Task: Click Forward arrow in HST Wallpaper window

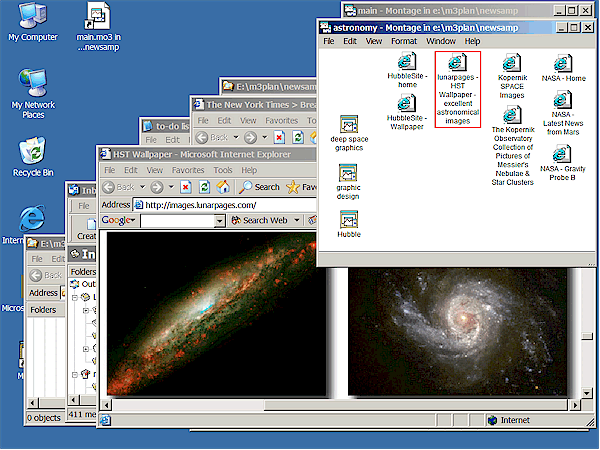Action: click(x=157, y=187)
